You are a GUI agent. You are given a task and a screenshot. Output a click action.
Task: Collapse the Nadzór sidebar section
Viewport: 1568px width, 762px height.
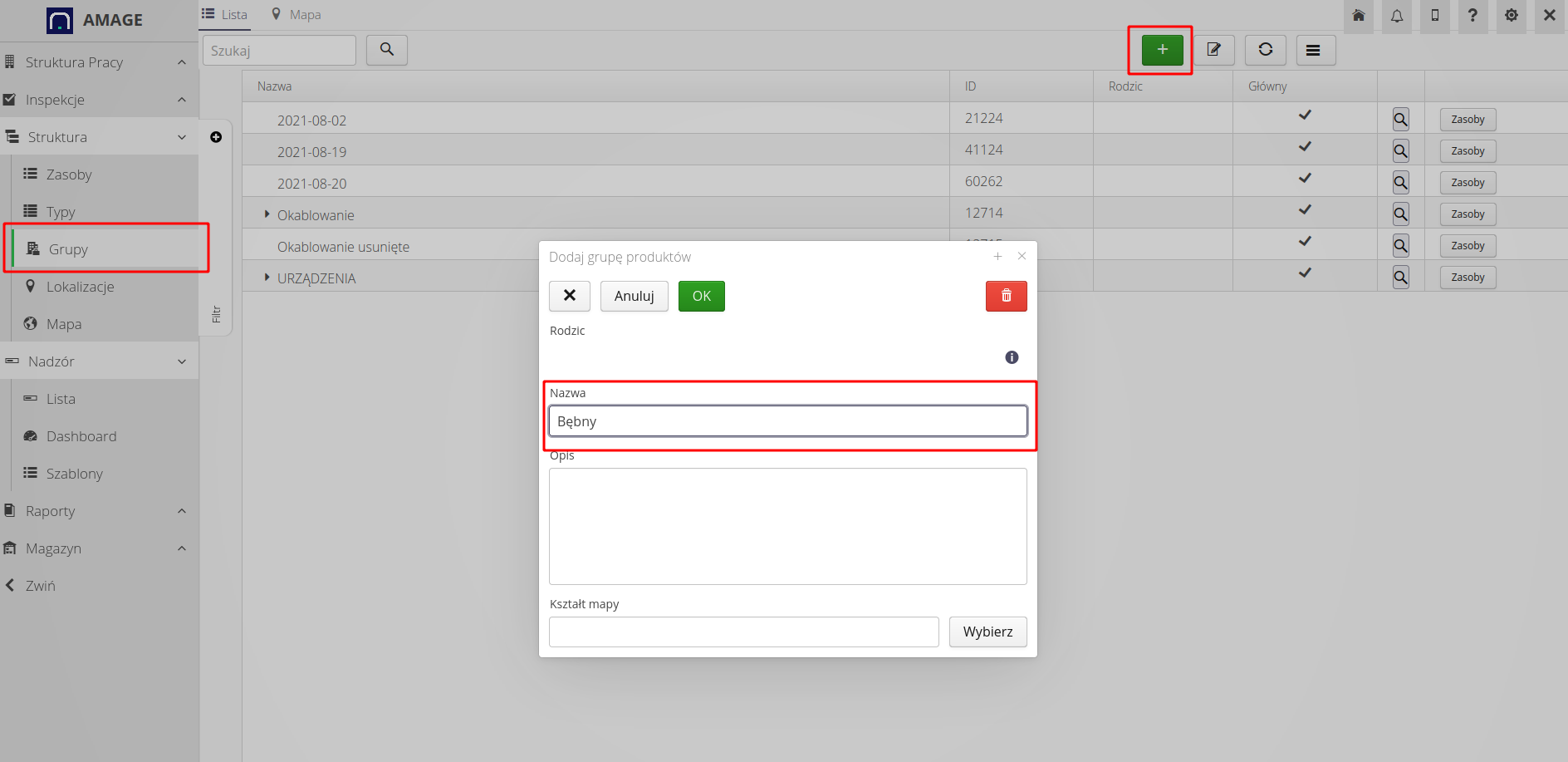(182, 361)
